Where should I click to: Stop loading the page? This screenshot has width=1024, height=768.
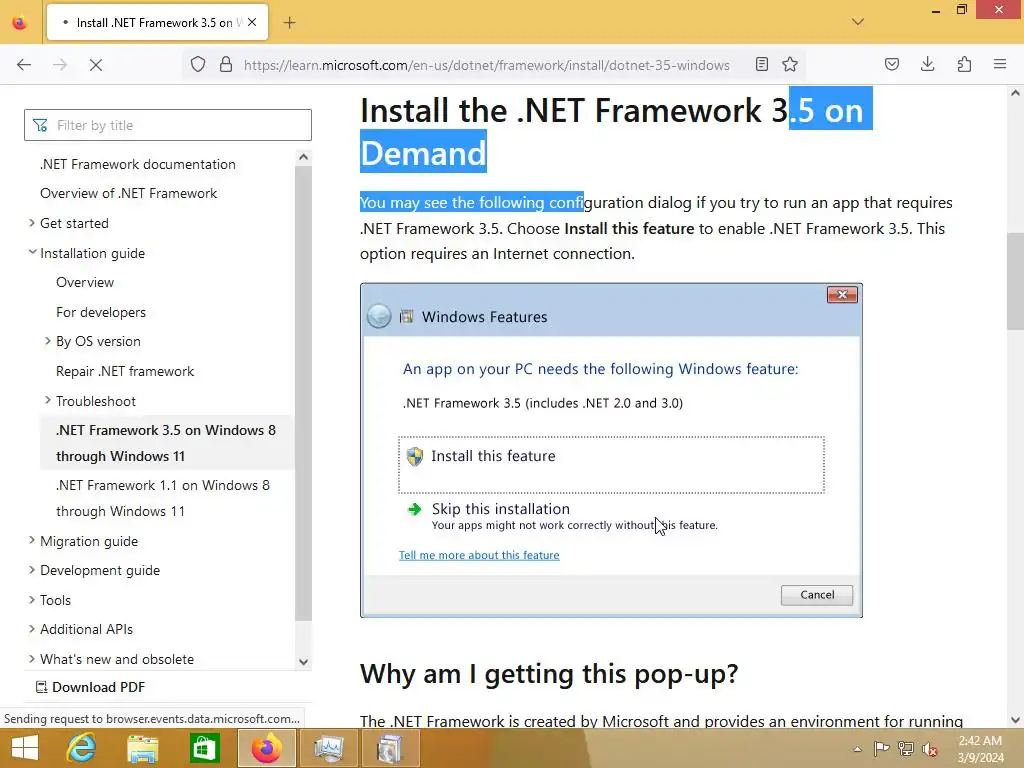95,65
